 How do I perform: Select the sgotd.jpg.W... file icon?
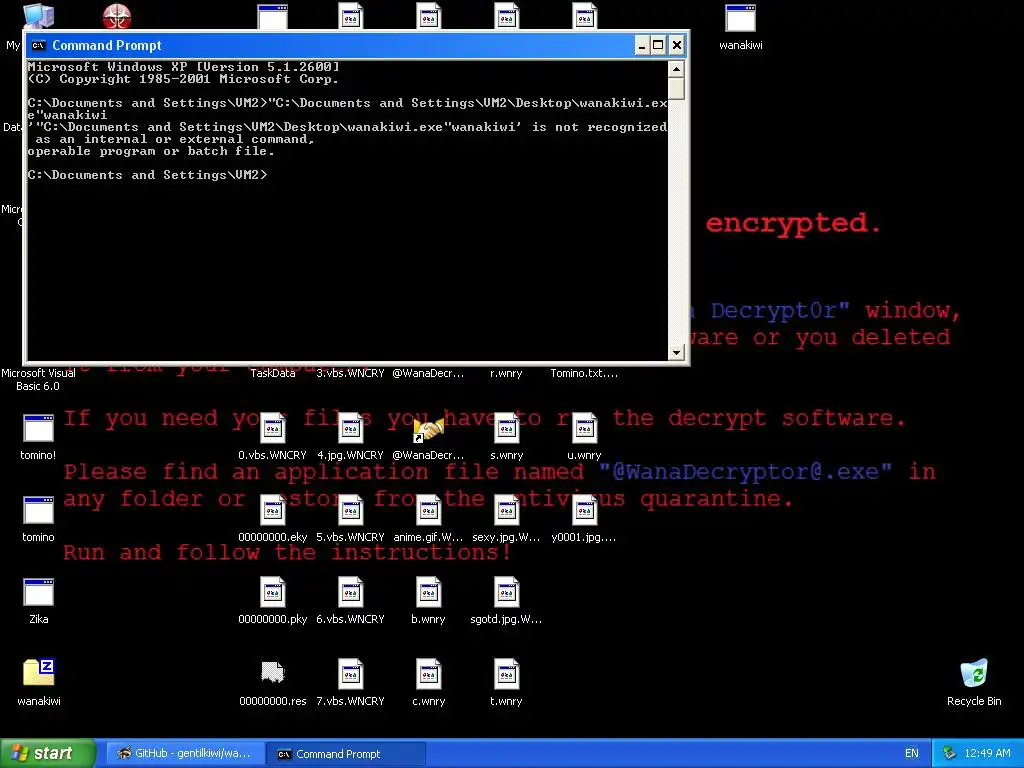pos(506,592)
